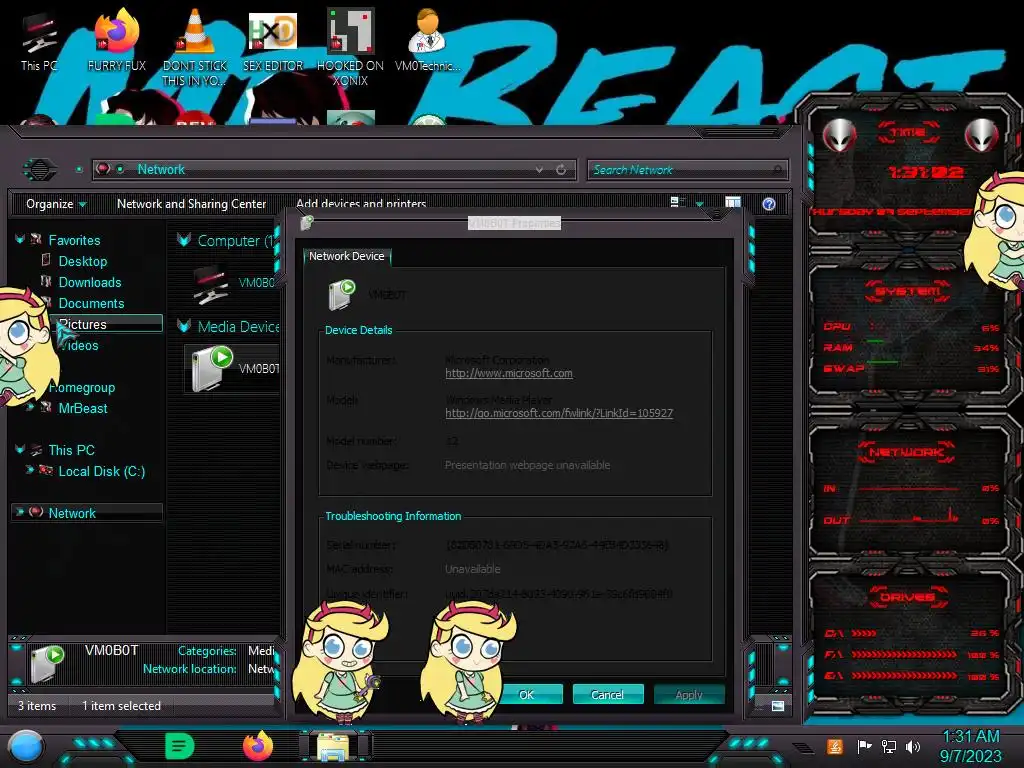Collapse the Computer group header

point(184,240)
